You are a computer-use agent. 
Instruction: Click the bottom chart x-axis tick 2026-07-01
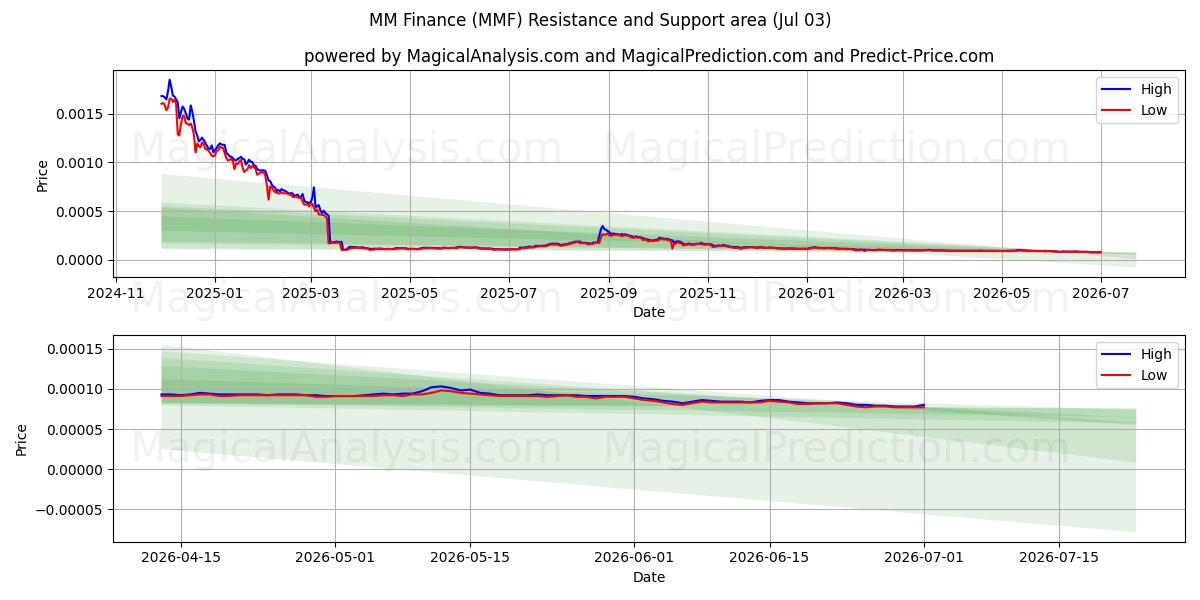pyautogui.click(x=925, y=559)
